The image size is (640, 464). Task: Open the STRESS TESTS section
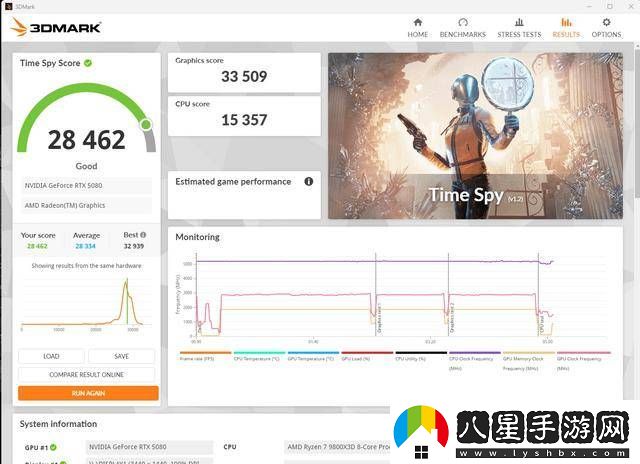point(519,28)
